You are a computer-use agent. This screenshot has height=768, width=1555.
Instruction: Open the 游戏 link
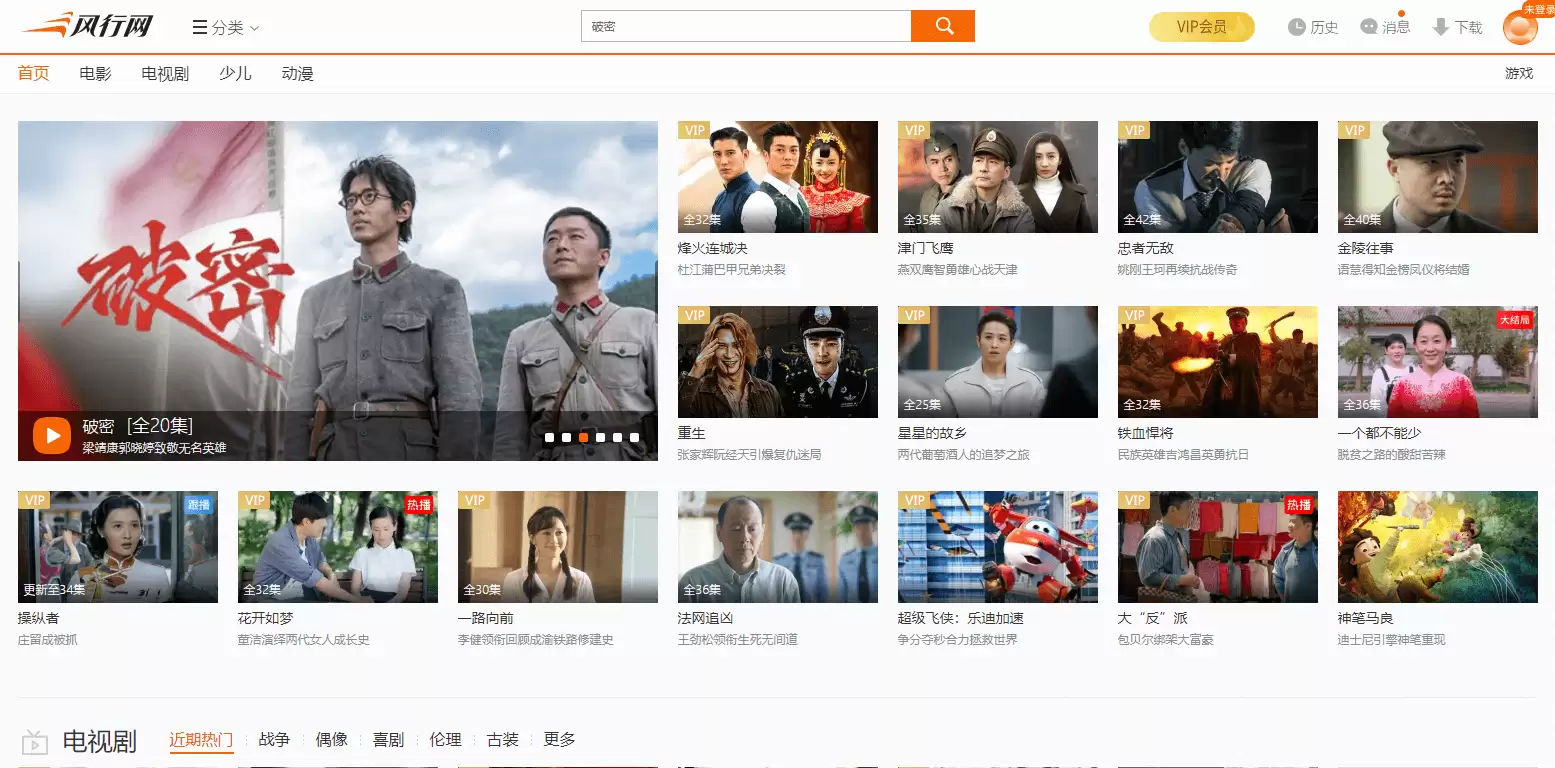pyautogui.click(x=1518, y=73)
